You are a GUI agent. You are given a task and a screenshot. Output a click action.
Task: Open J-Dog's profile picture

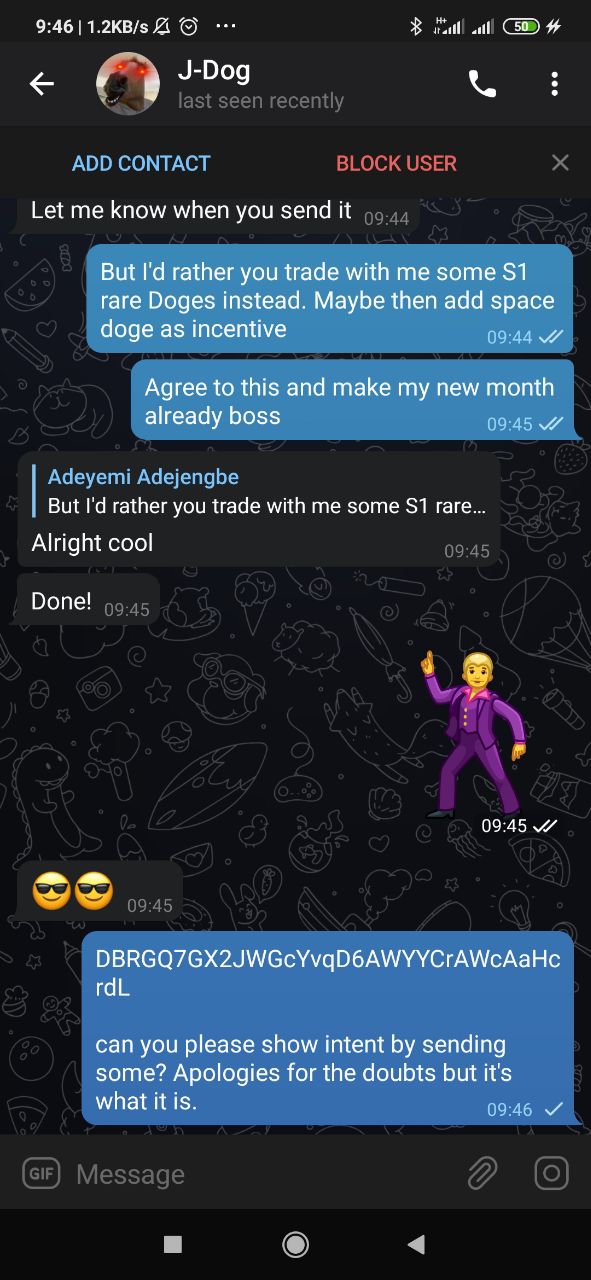(128, 84)
